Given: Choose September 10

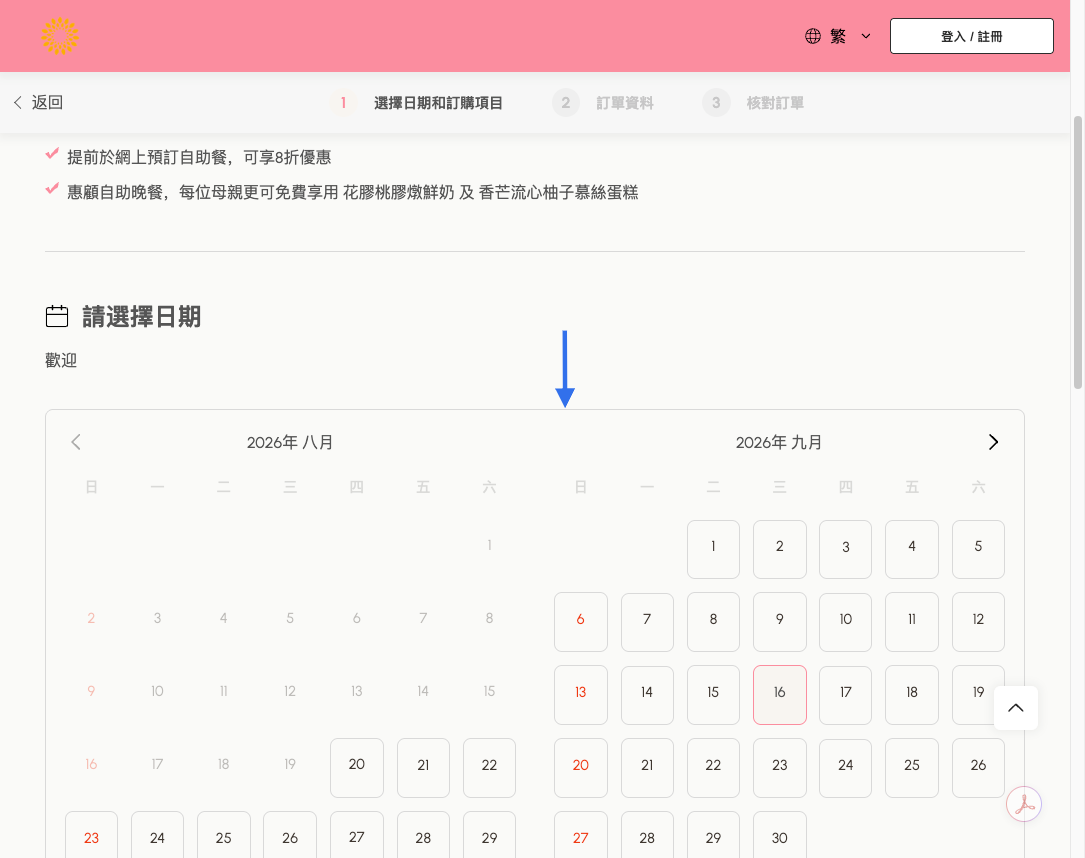Looking at the screenshot, I should coord(846,622).
